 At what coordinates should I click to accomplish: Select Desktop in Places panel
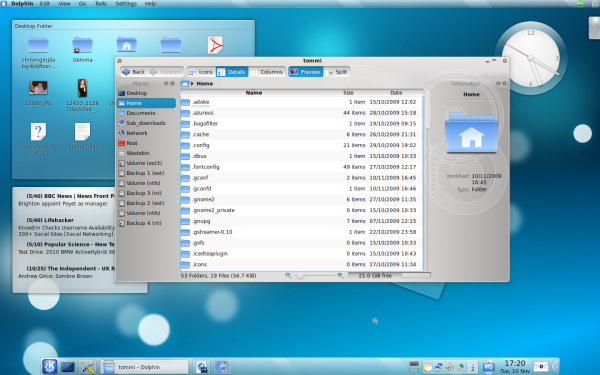click(147, 93)
